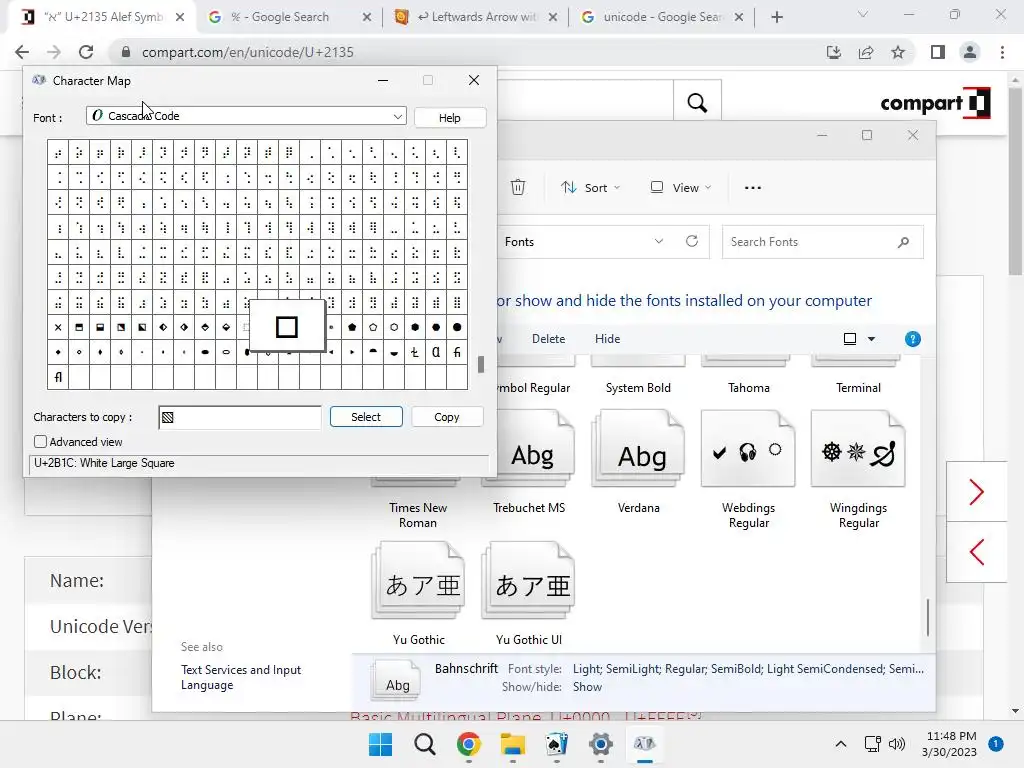
Task: Select the U+2135 Alef Symbol tab
Action: 101,17
